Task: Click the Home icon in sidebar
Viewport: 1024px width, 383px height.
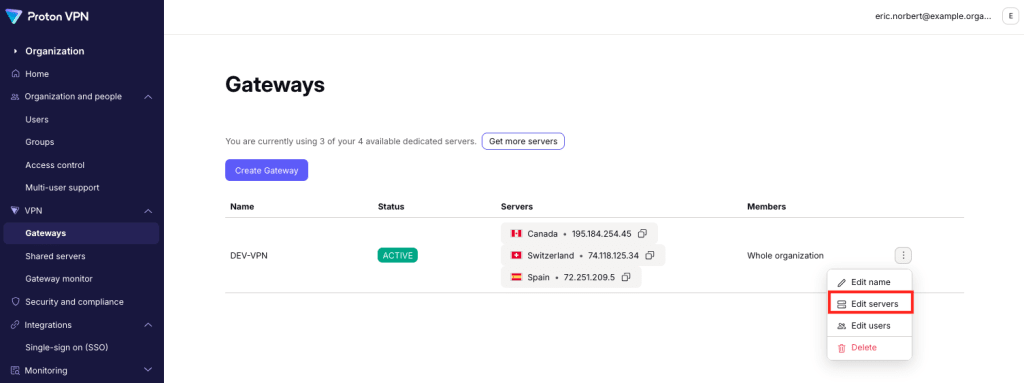Action: tap(16, 74)
